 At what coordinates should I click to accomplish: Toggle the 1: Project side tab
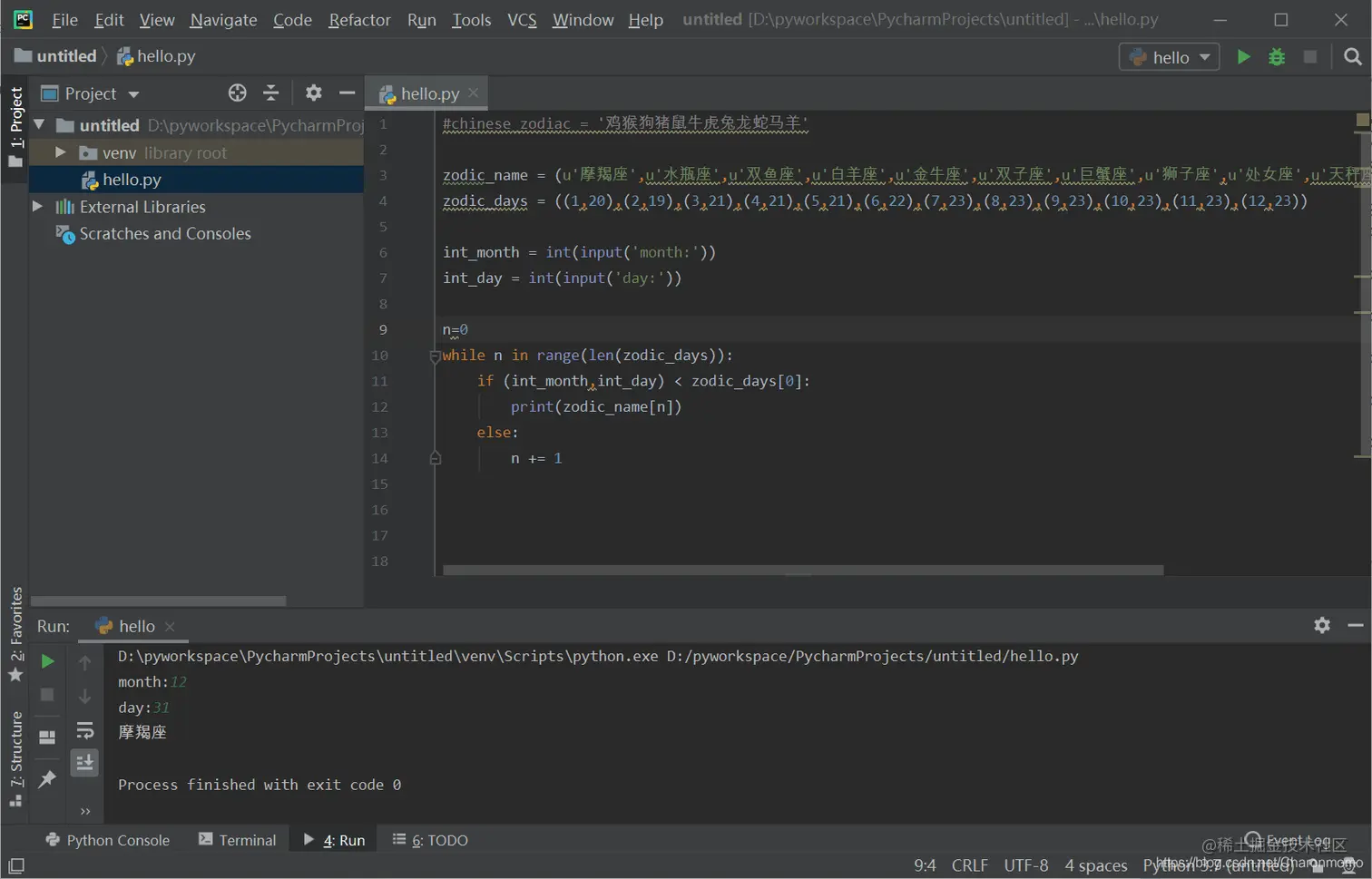coord(15,127)
